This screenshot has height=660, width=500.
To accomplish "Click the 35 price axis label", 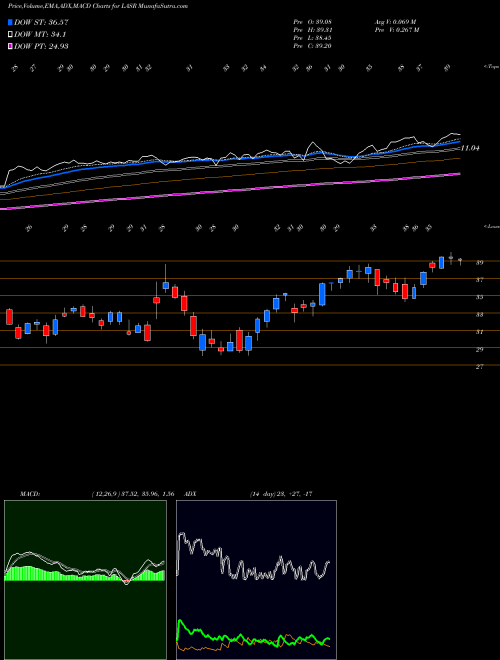I will (x=479, y=297).
